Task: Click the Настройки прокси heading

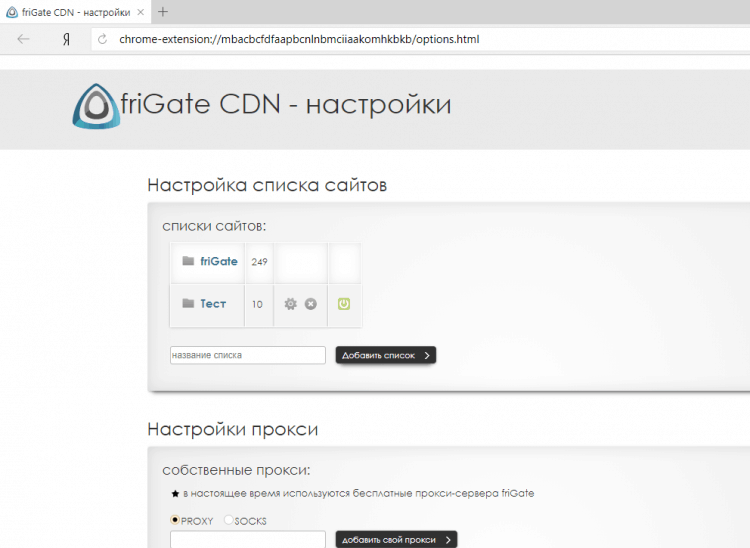Action: [x=232, y=429]
